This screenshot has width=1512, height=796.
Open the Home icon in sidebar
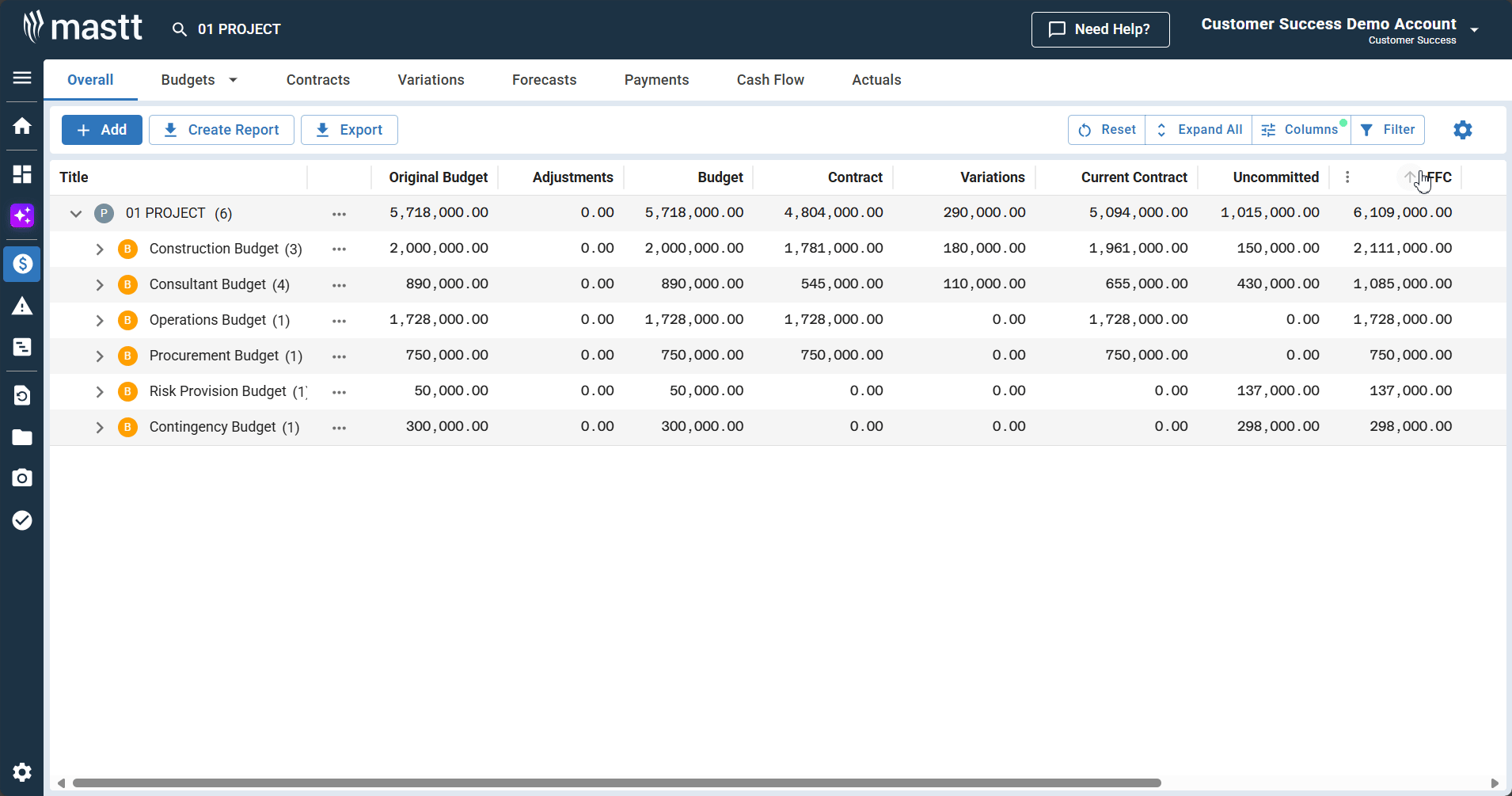tap(22, 126)
